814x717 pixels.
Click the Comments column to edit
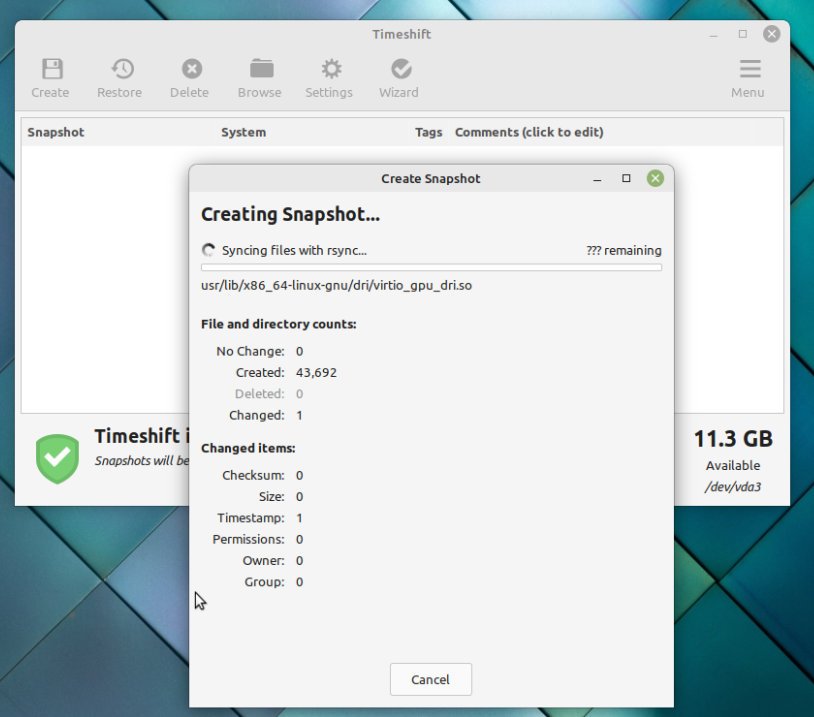[529, 132]
